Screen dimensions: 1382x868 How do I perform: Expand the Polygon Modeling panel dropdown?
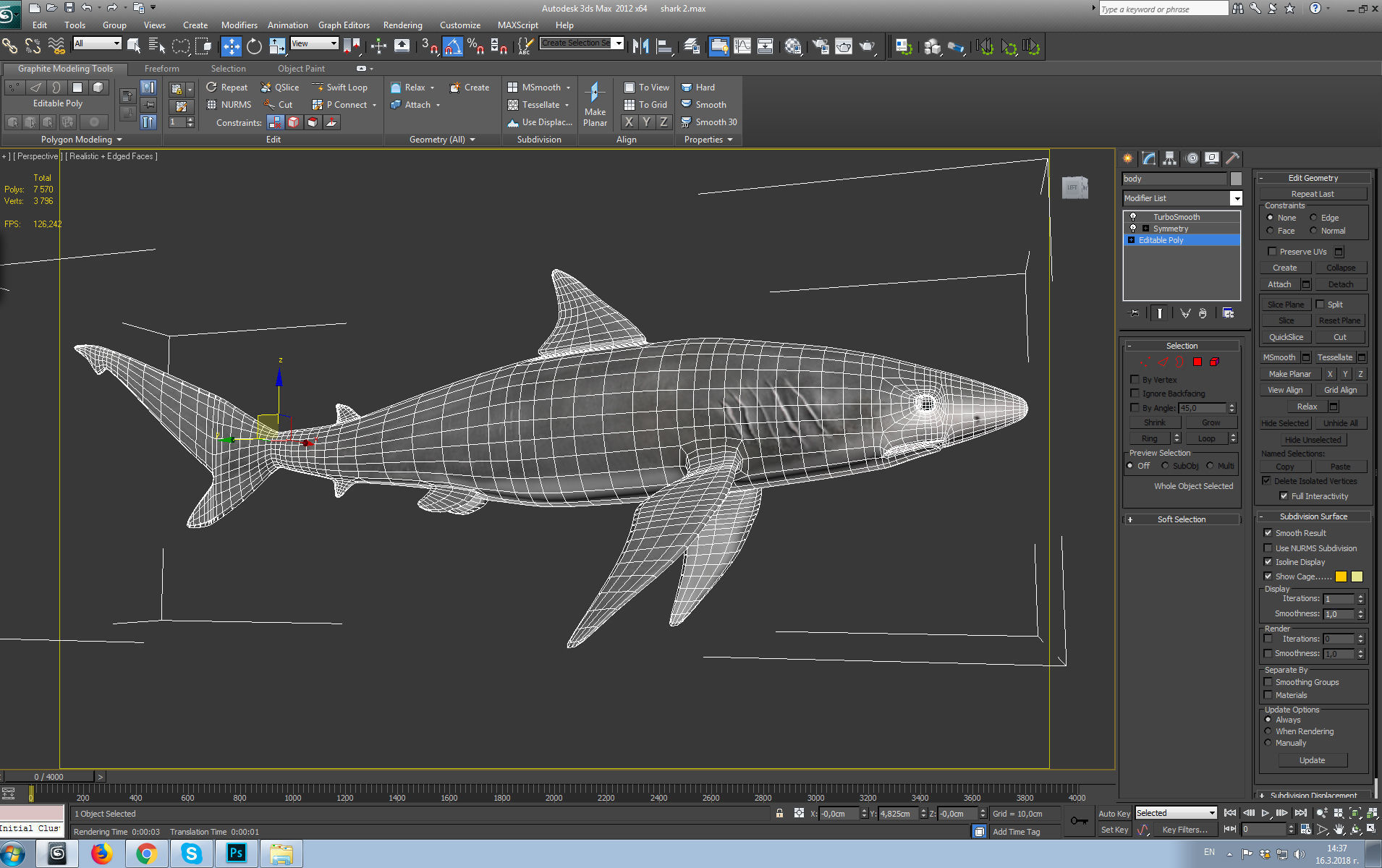point(81,140)
